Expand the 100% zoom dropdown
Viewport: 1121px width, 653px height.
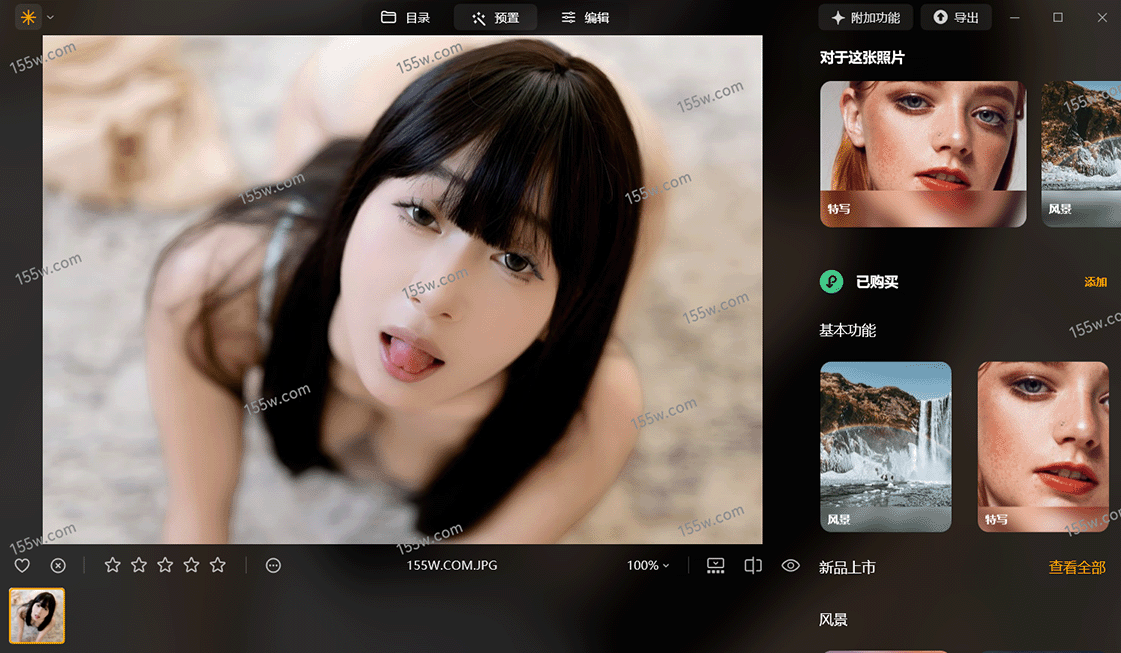pyautogui.click(x=648, y=565)
